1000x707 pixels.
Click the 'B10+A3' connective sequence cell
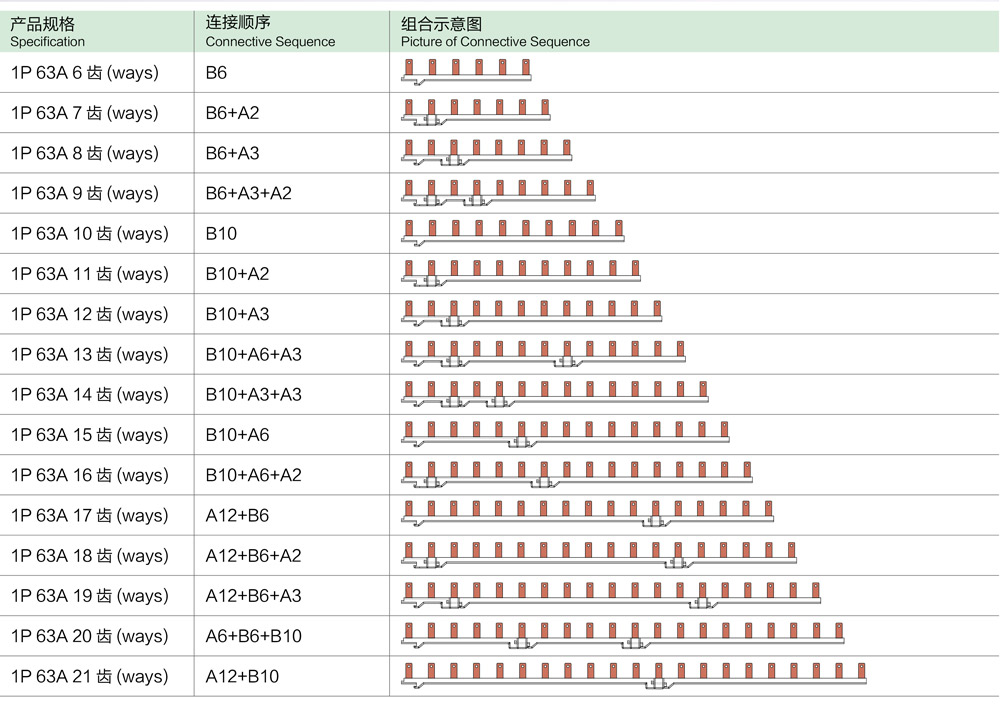pos(291,314)
